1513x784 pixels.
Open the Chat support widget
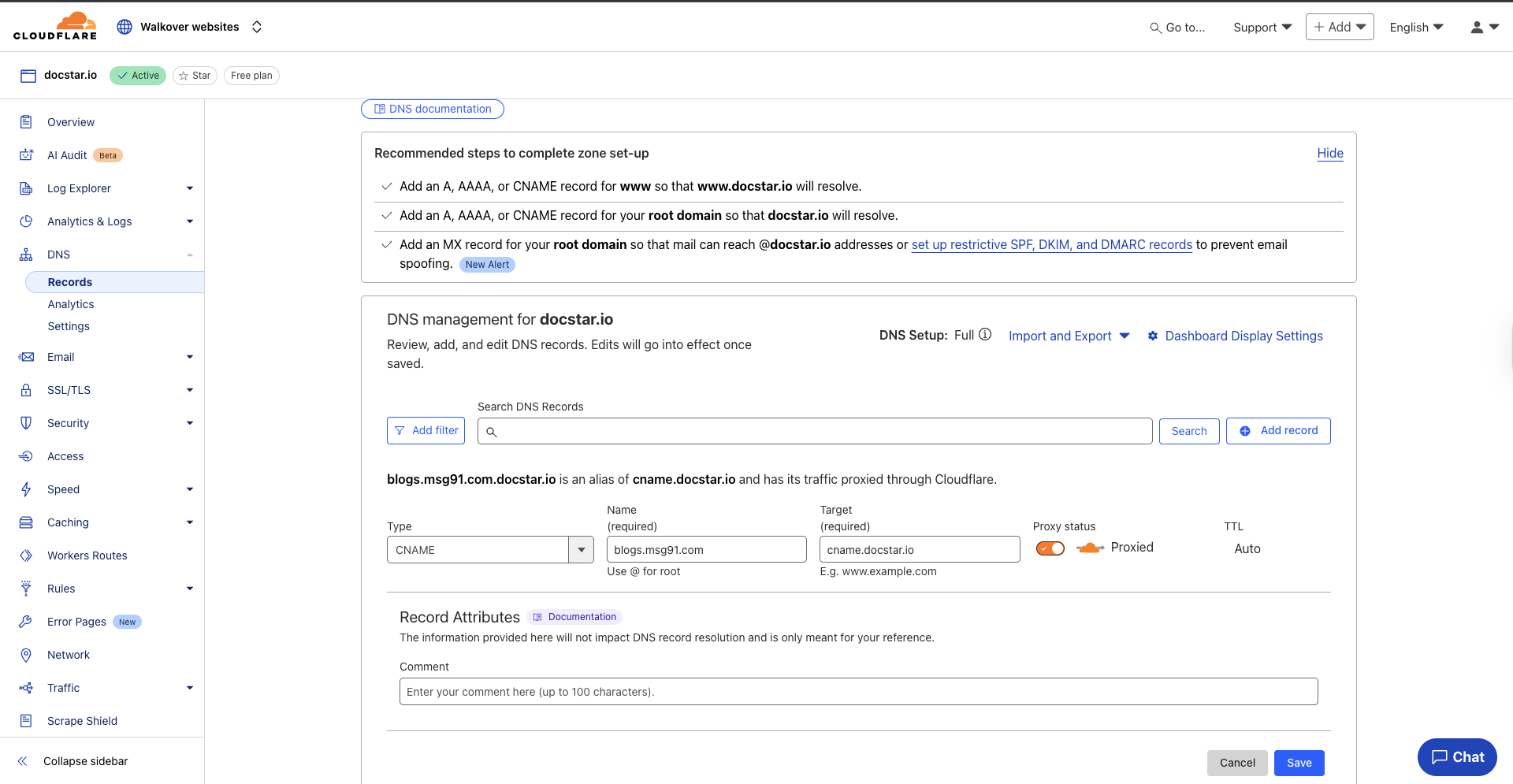point(1456,757)
